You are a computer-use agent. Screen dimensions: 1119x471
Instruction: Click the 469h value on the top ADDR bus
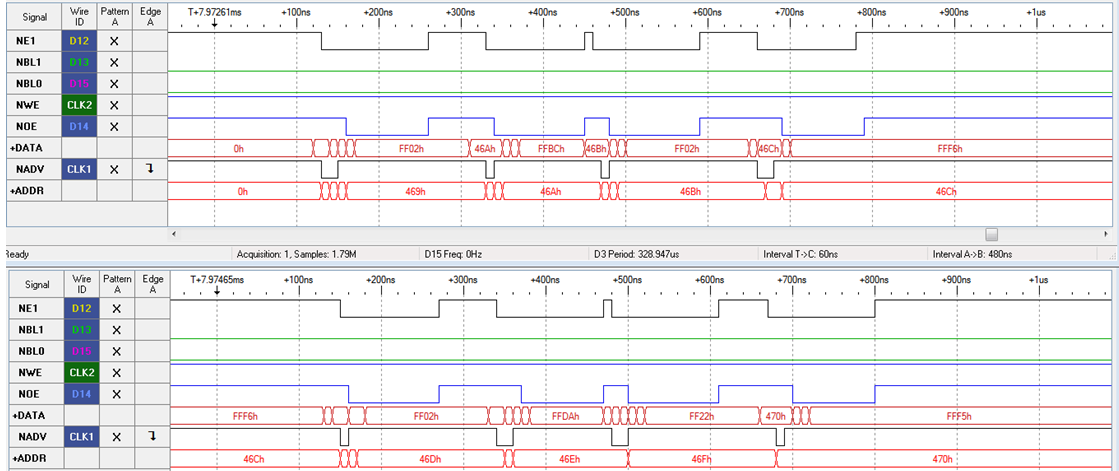[414, 191]
